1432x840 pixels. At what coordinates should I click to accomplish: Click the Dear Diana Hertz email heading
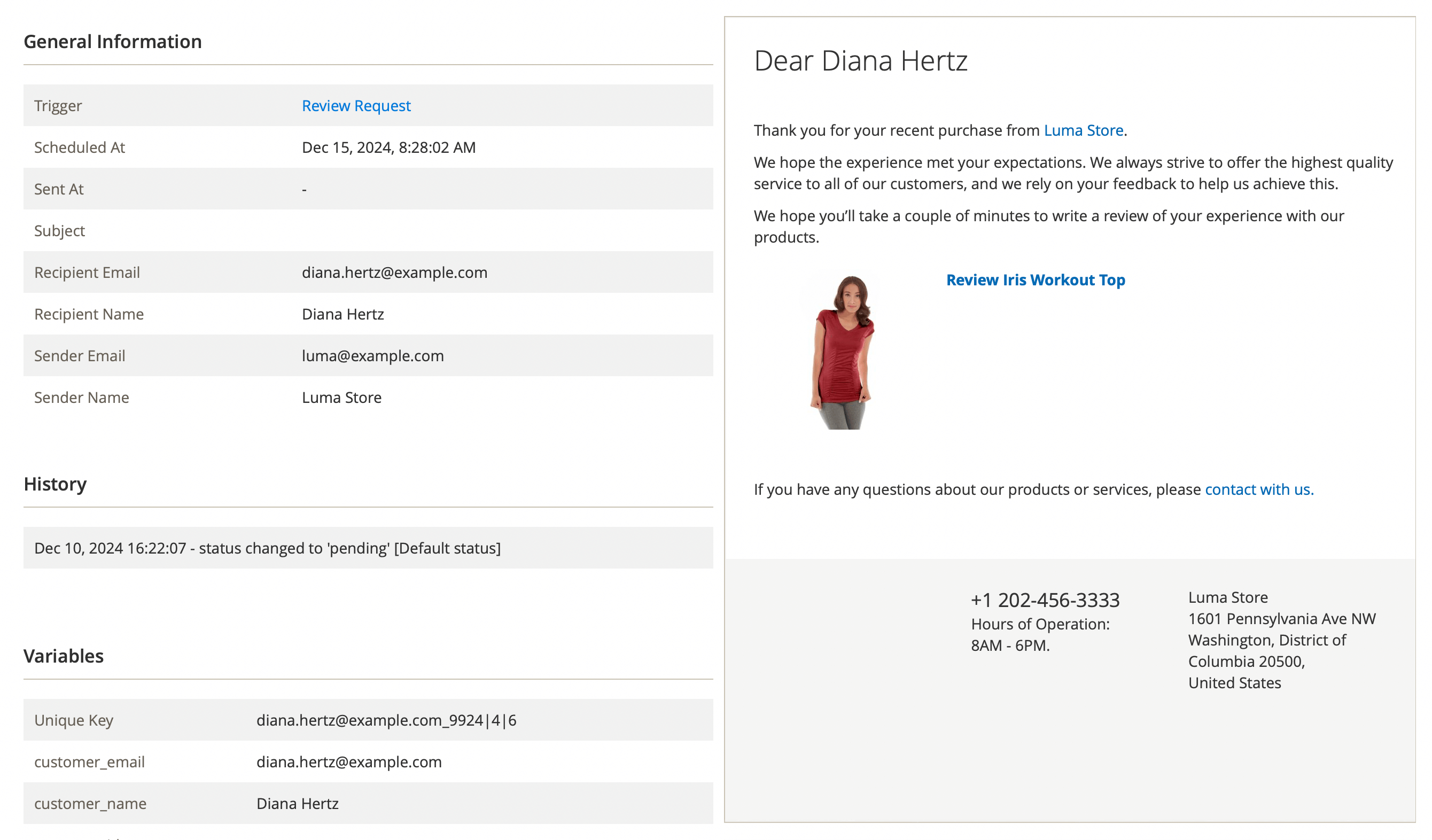click(x=861, y=61)
